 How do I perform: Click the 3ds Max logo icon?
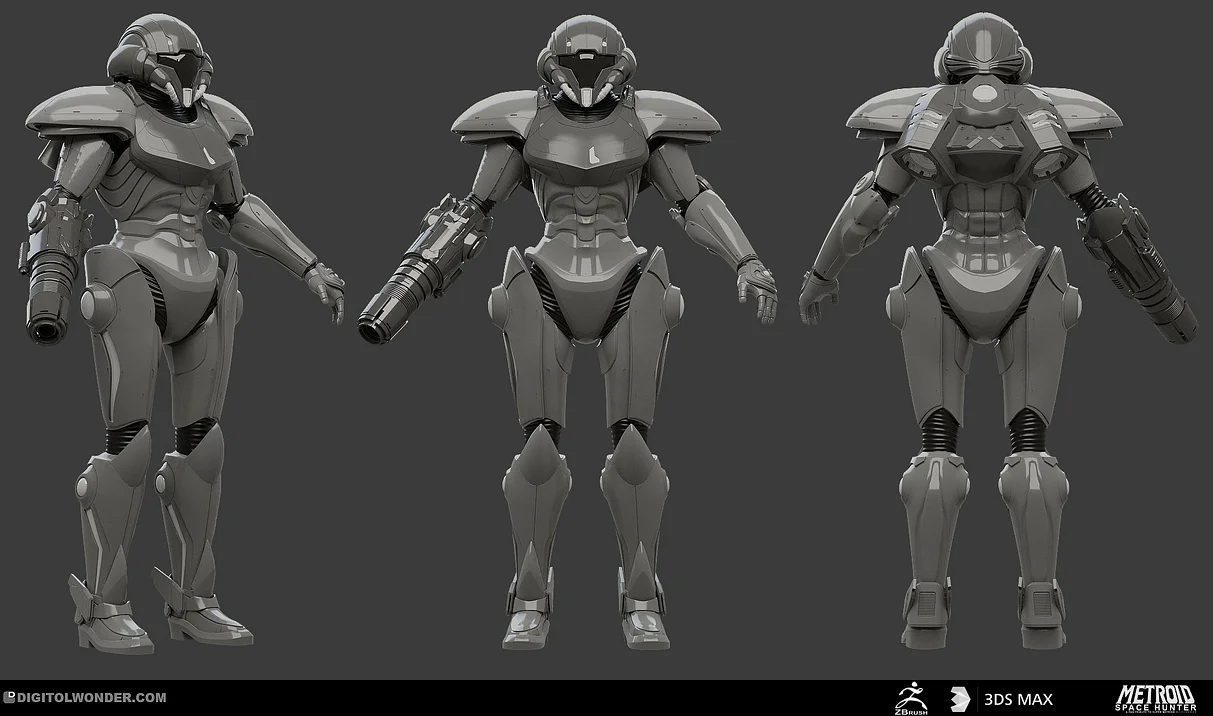[x=960, y=699]
